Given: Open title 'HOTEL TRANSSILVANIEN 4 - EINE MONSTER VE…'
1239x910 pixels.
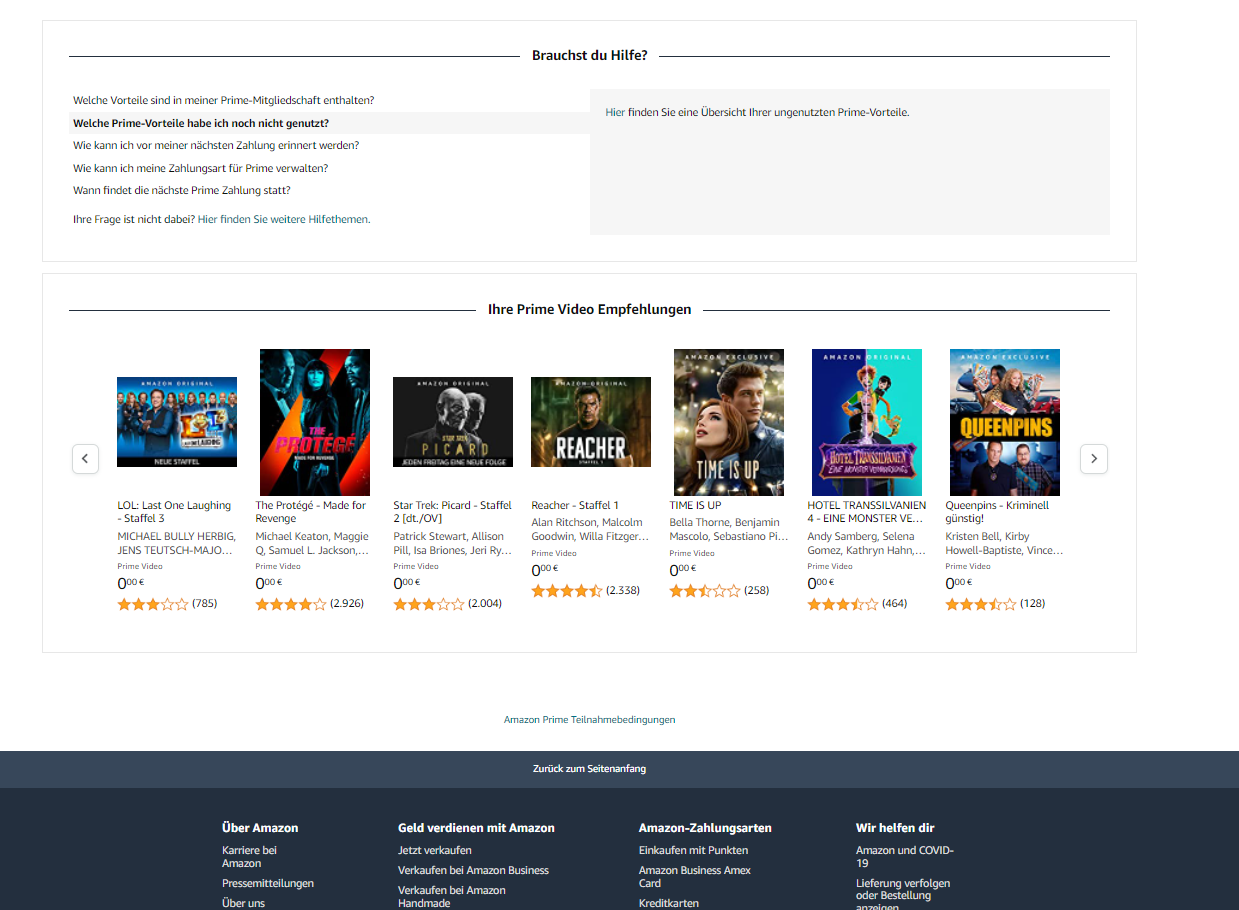Looking at the screenshot, I should click(867, 512).
